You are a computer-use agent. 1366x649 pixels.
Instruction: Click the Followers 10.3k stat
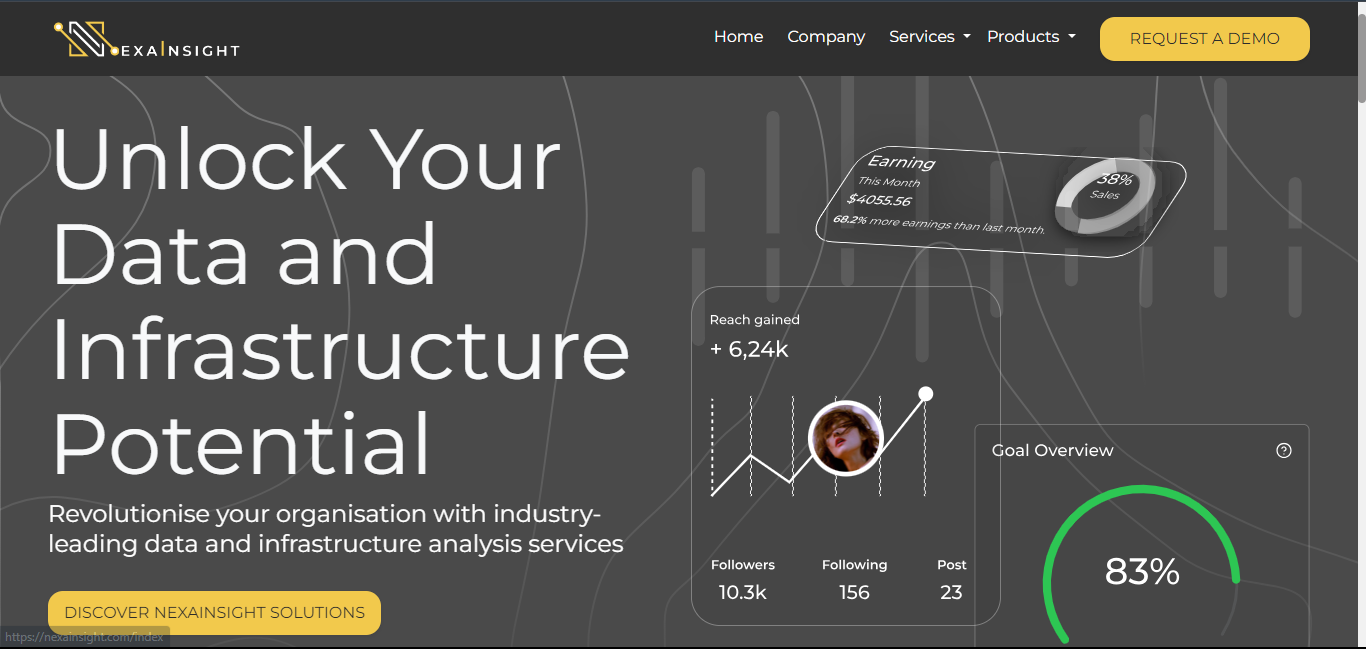click(742, 580)
